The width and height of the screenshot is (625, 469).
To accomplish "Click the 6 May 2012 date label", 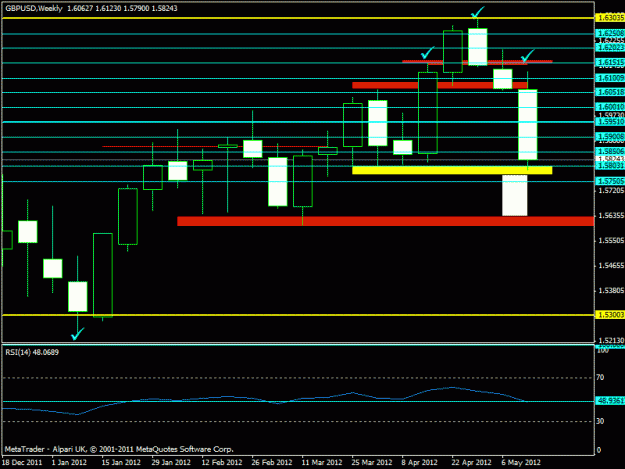I will (521, 462).
